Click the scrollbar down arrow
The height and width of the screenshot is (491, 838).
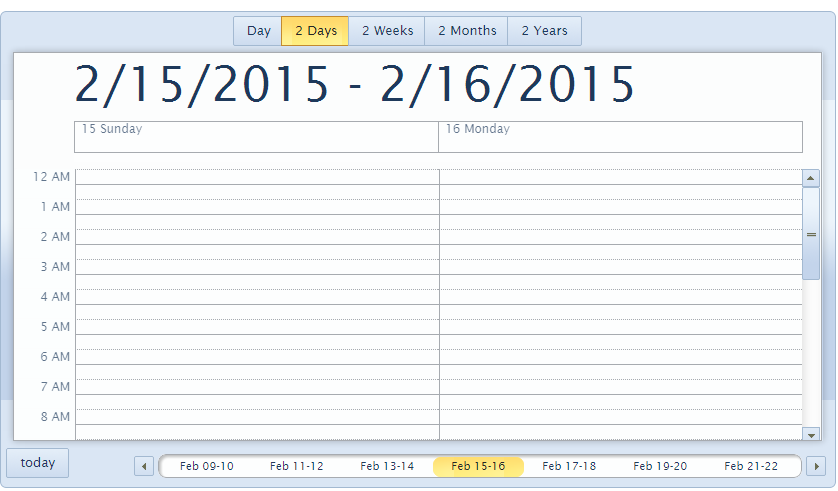pos(811,435)
